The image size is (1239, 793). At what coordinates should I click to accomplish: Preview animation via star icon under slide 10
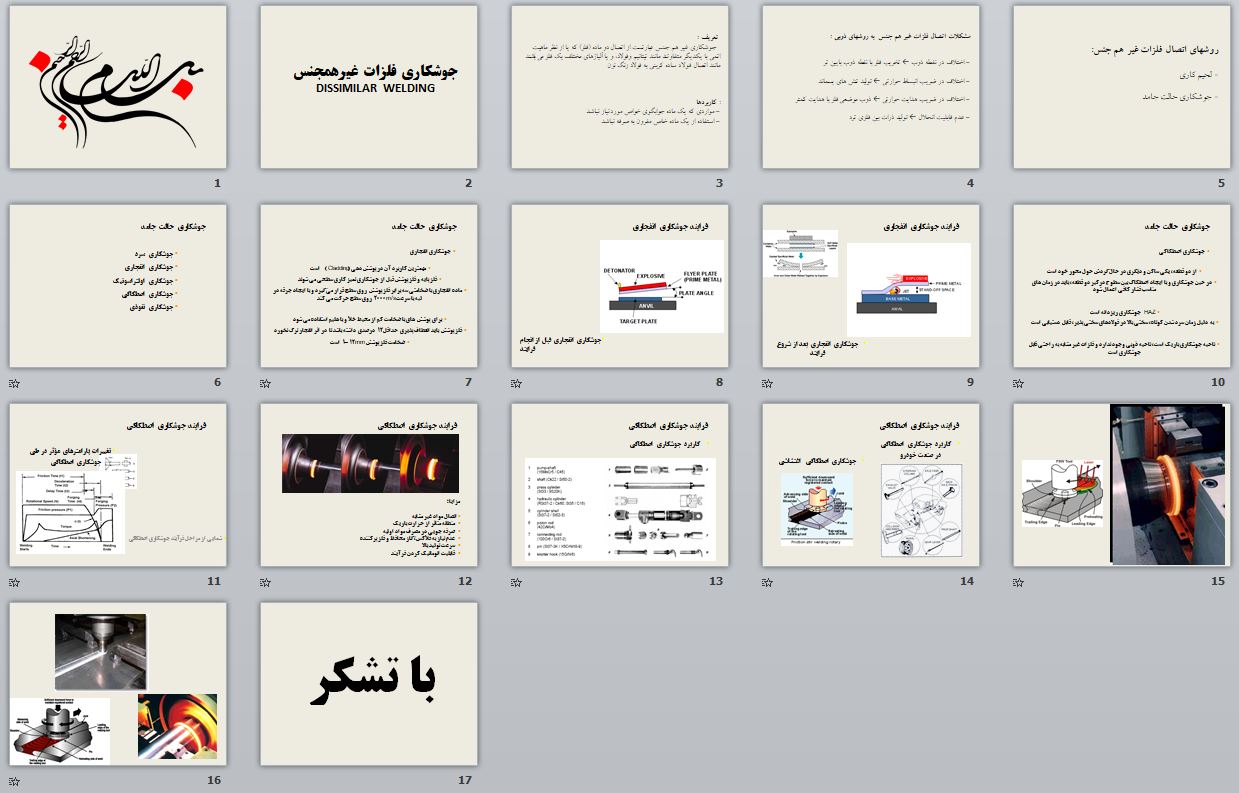tap(1018, 383)
